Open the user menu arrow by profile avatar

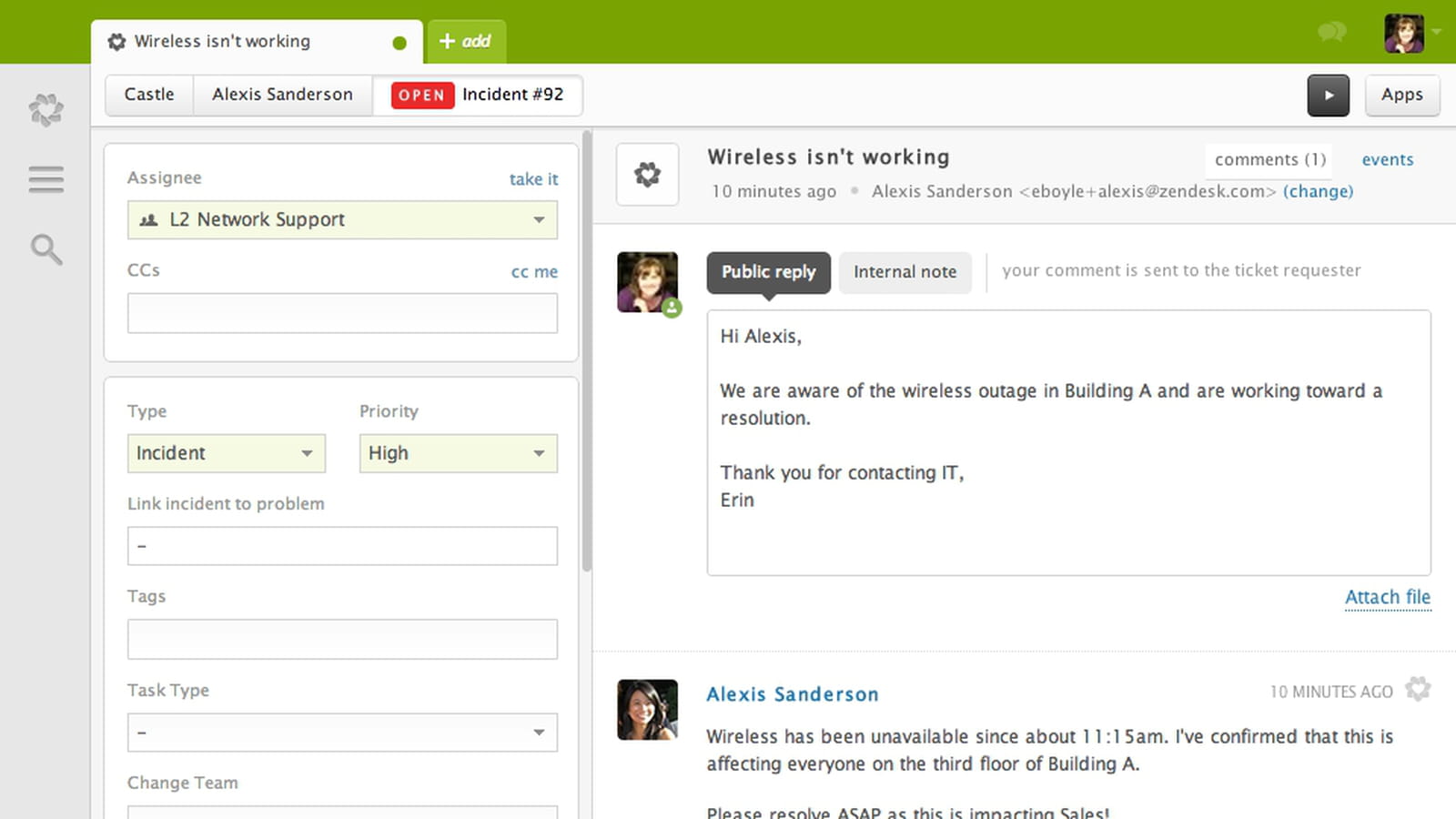(1437, 32)
